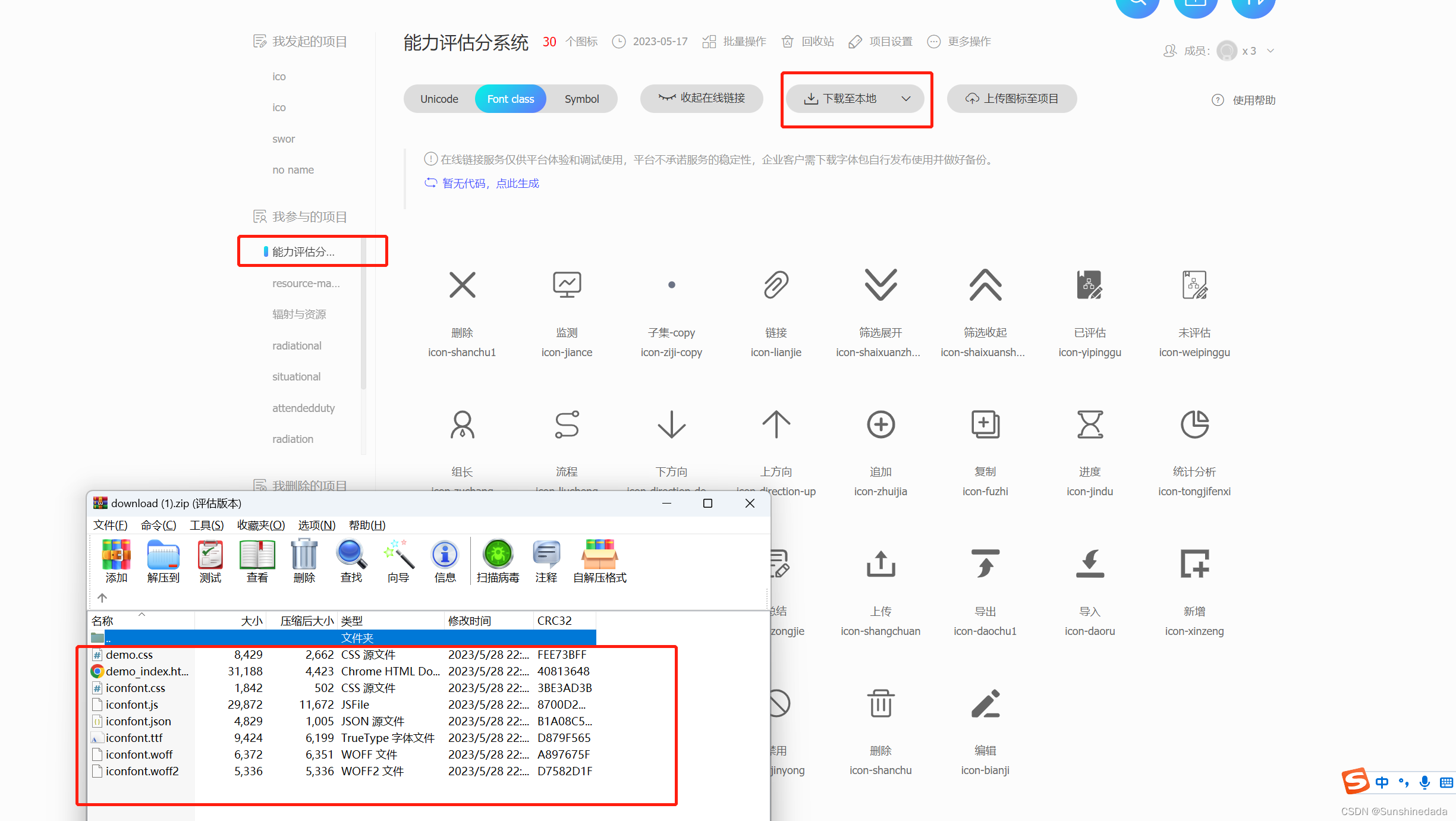Select iconfont.ttf in the archive list
Image resolution: width=1456 pixels, height=821 pixels.
342,738
